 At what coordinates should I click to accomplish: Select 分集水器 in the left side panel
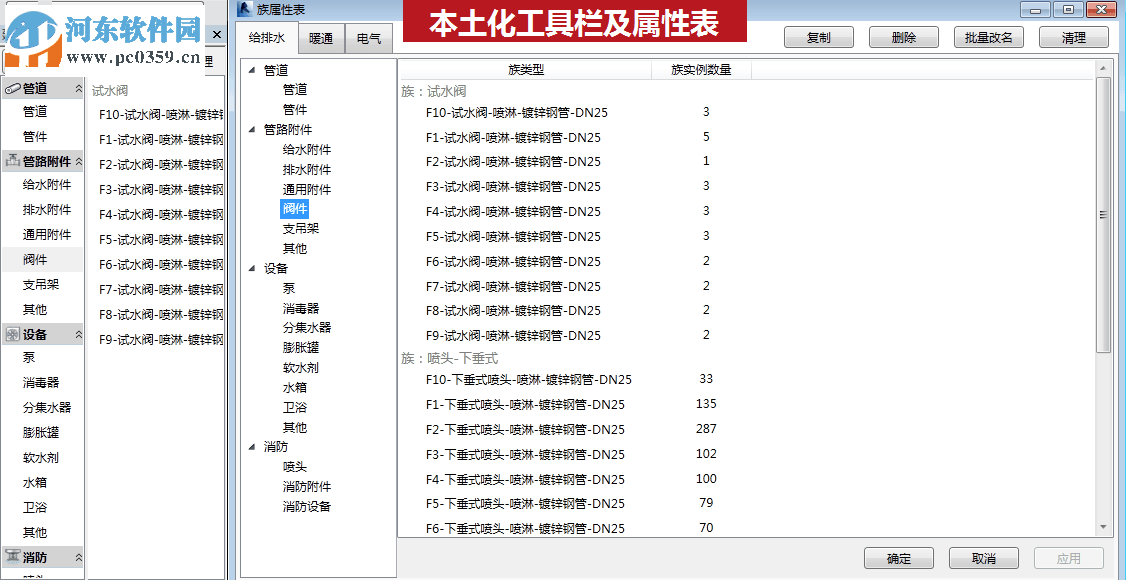click(x=47, y=408)
